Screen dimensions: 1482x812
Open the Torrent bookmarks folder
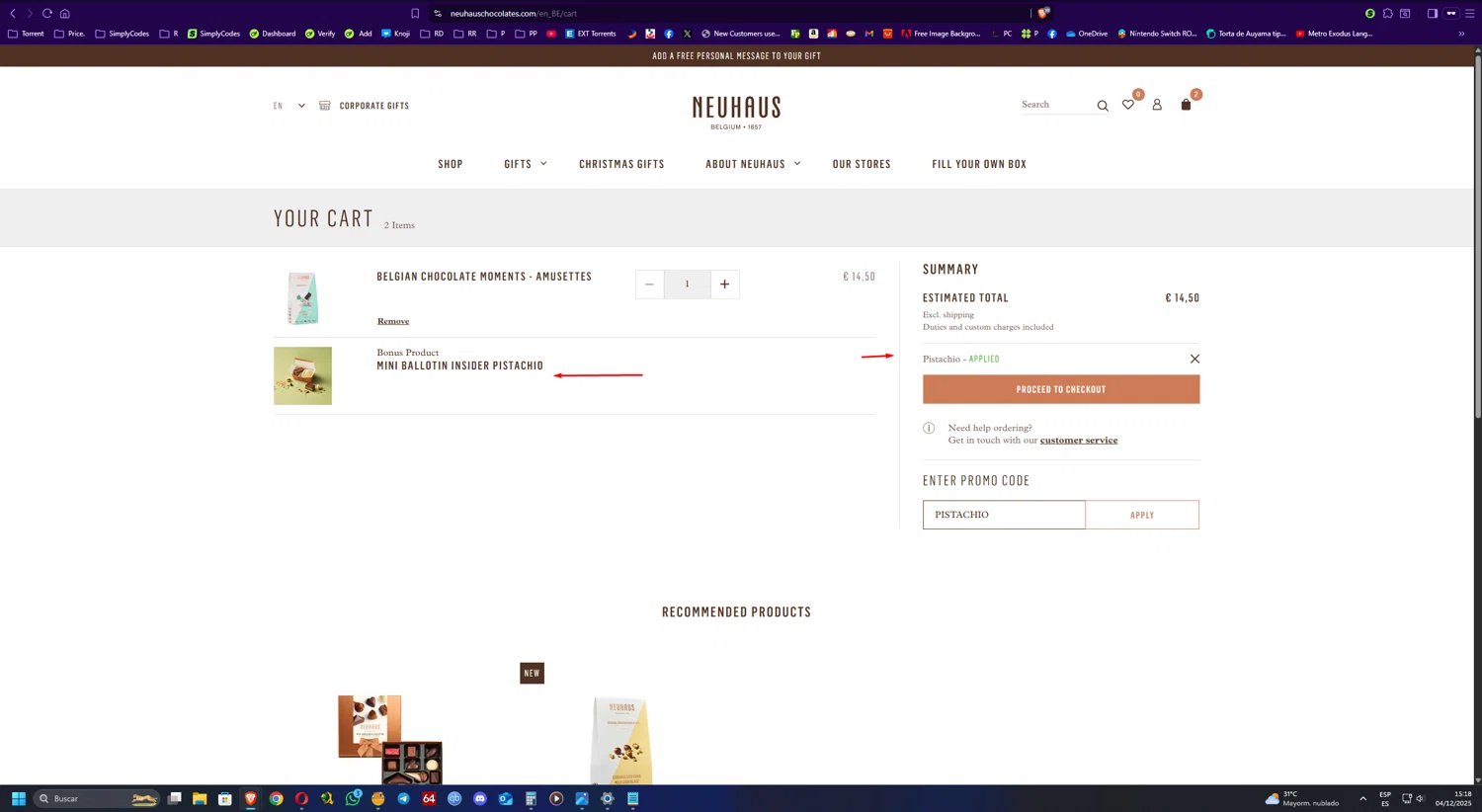26,34
